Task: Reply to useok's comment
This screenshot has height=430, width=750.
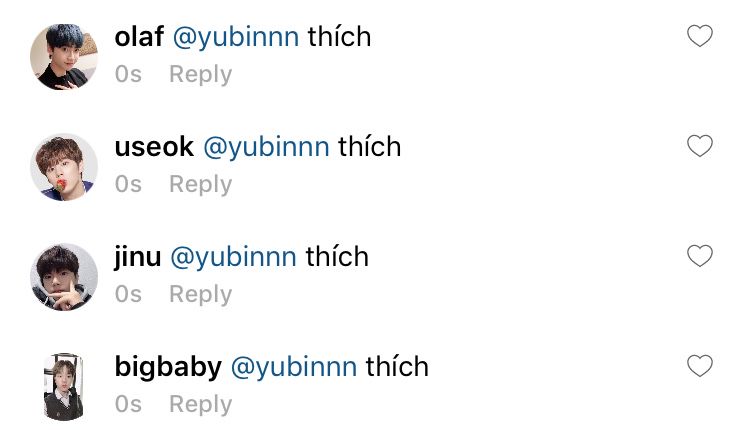Action: pos(200,185)
